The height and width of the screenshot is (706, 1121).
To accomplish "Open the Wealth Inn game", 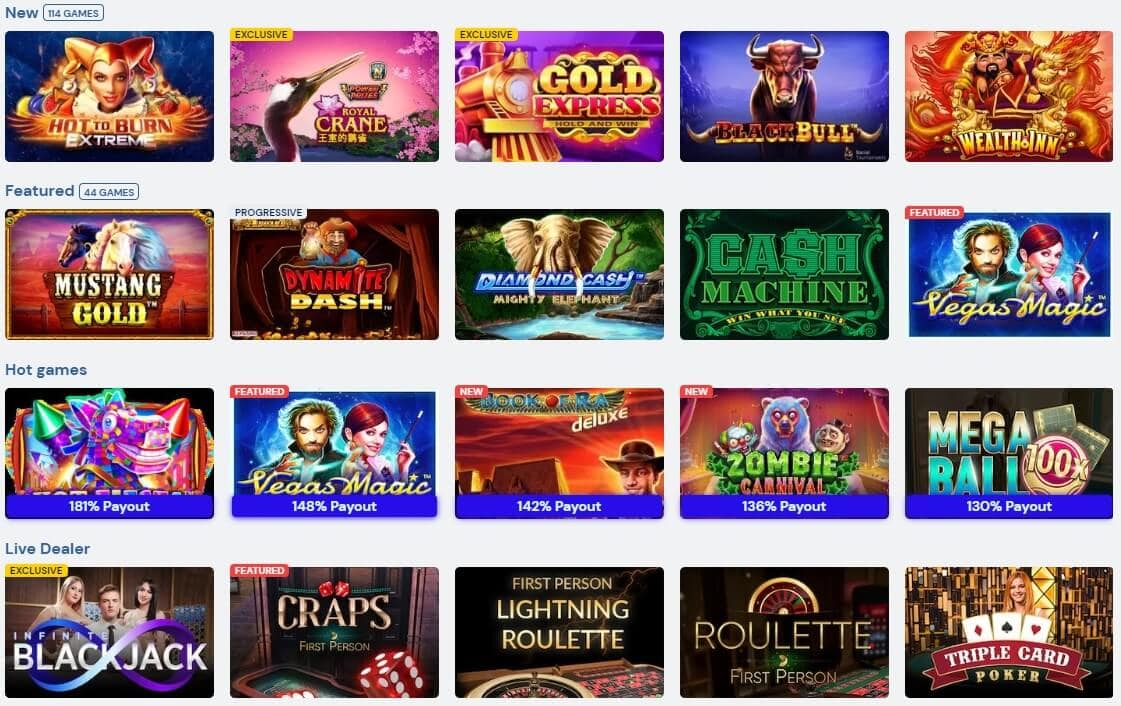I will coord(1009,96).
